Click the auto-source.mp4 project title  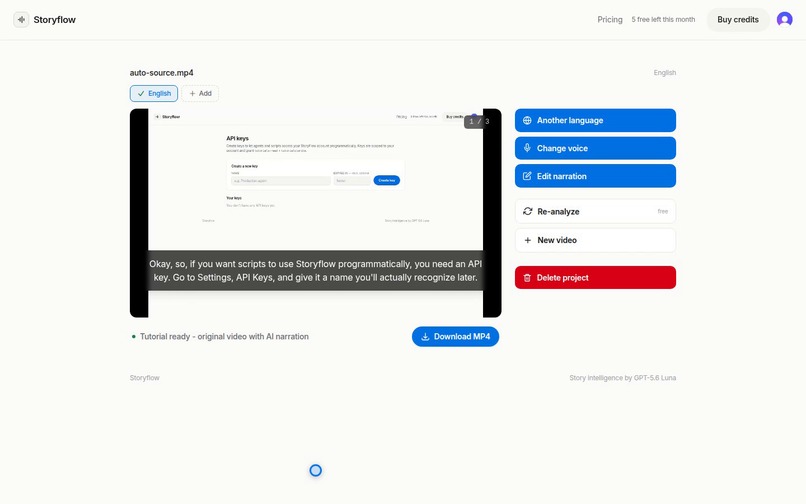161,73
